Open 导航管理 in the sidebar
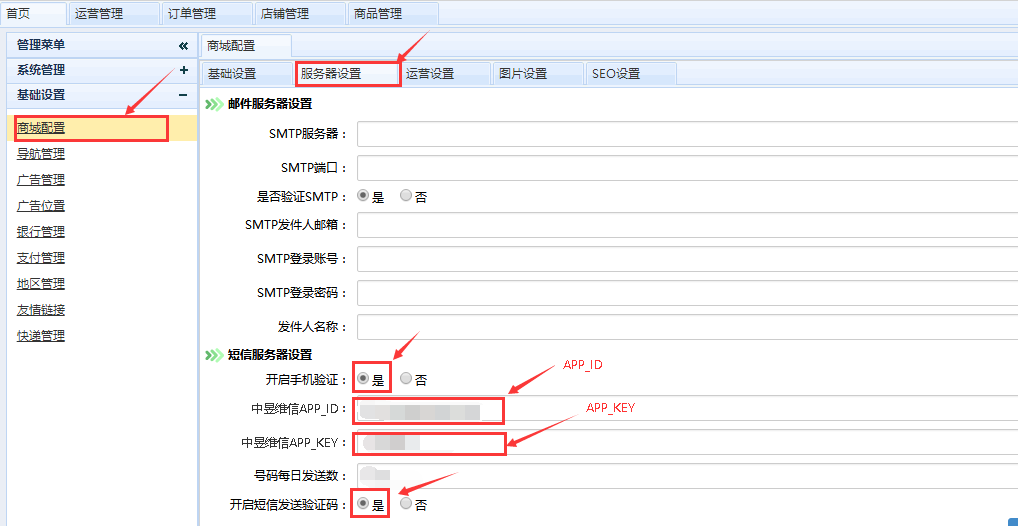The width and height of the screenshot is (1018, 526). tap(41, 154)
